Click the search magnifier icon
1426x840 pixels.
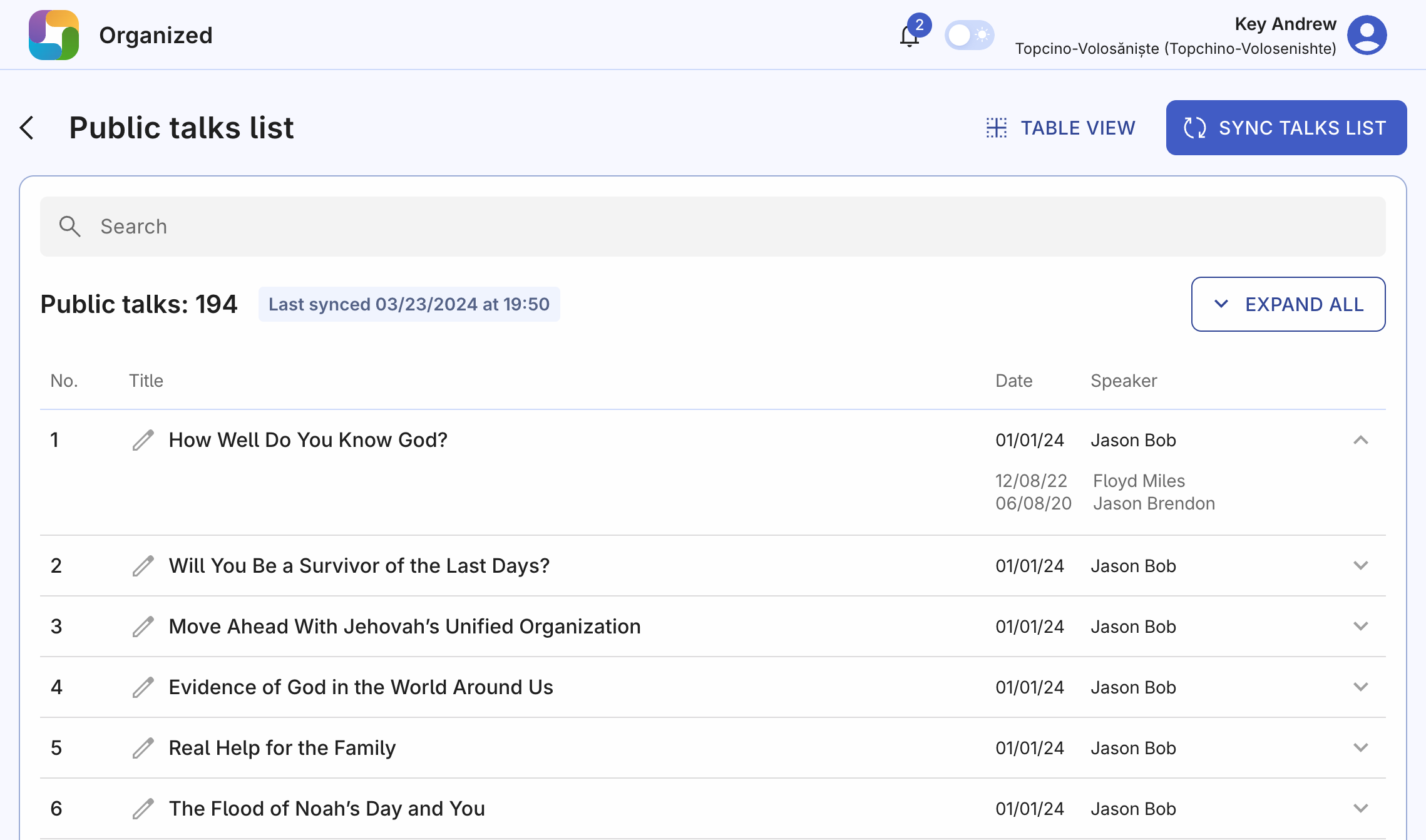click(70, 227)
